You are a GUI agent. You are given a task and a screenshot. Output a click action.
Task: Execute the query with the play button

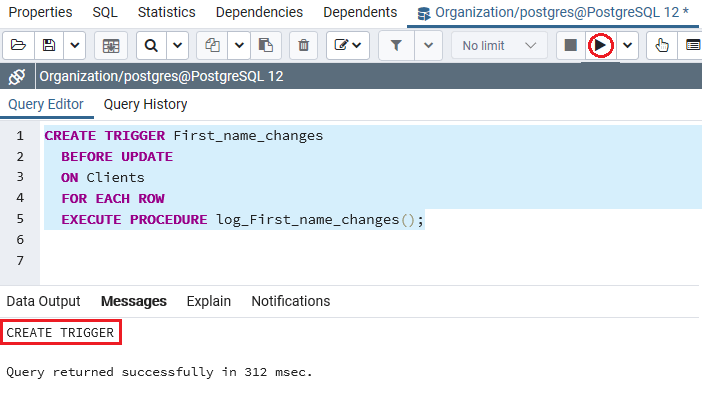click(x=601, y=45)
